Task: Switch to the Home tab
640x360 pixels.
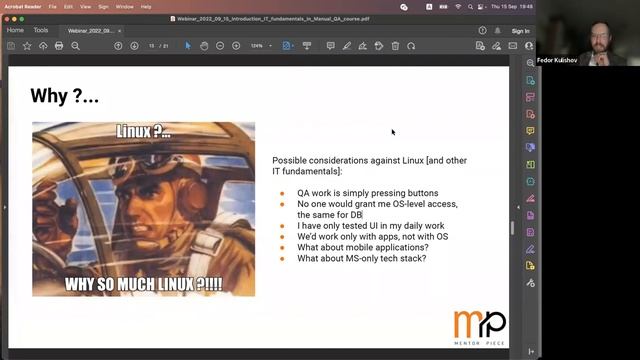Action: click(x=15, y=30)
